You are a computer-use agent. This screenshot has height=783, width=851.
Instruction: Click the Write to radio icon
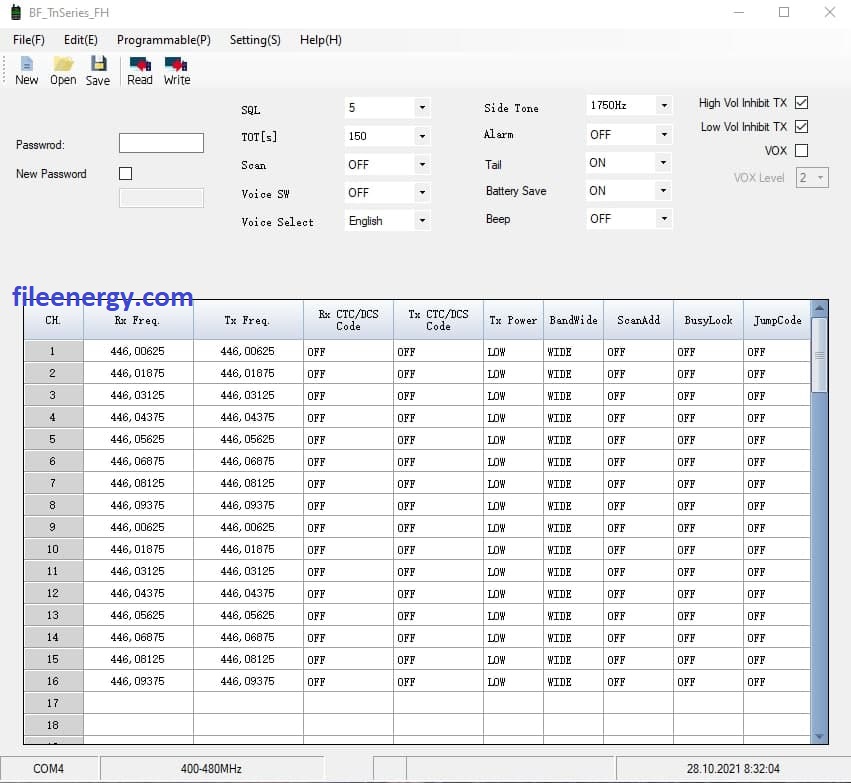[177, 71]
